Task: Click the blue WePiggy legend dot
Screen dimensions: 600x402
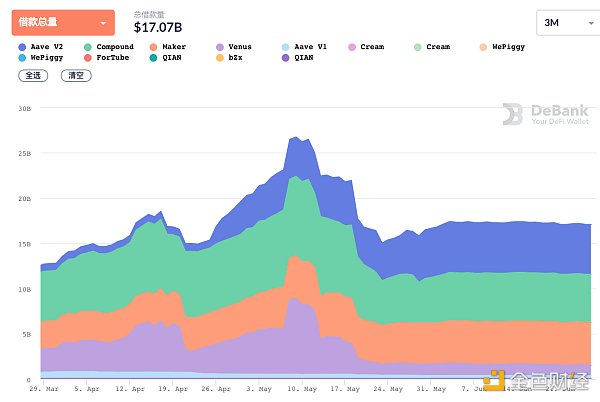Action: [22, 57]
